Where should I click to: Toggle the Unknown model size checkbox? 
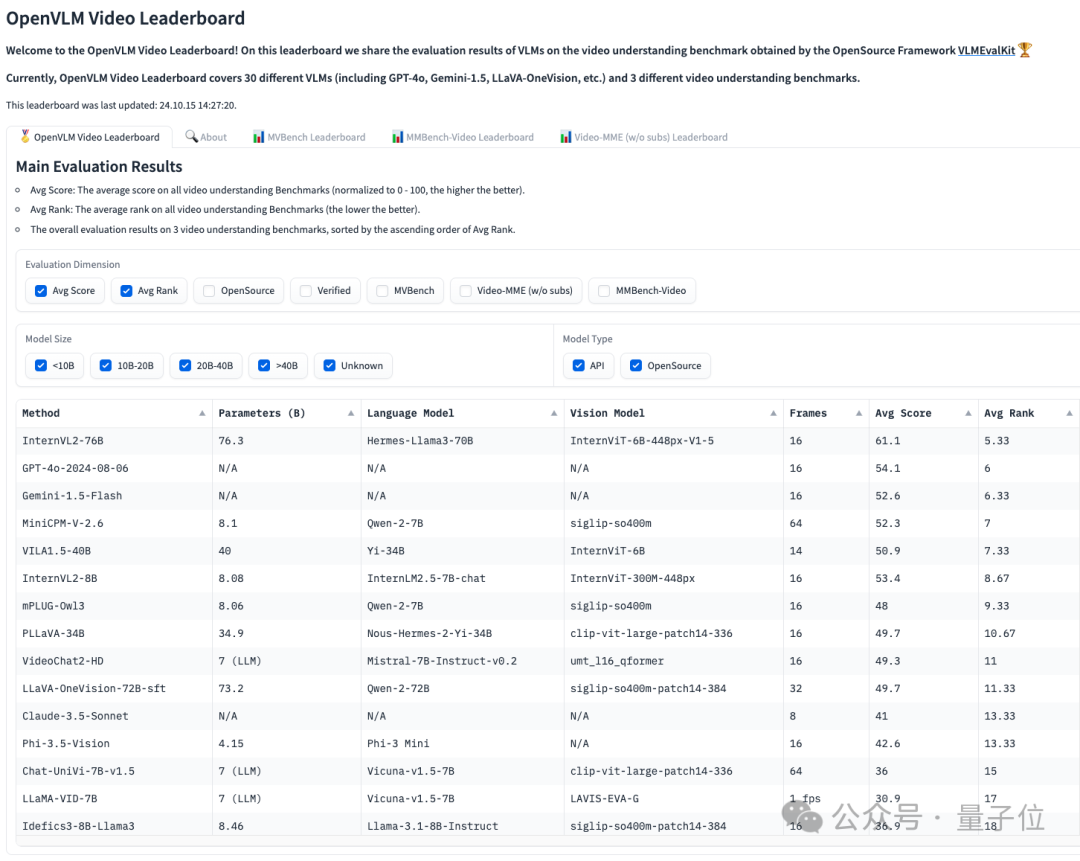click(x=329, y=366)
